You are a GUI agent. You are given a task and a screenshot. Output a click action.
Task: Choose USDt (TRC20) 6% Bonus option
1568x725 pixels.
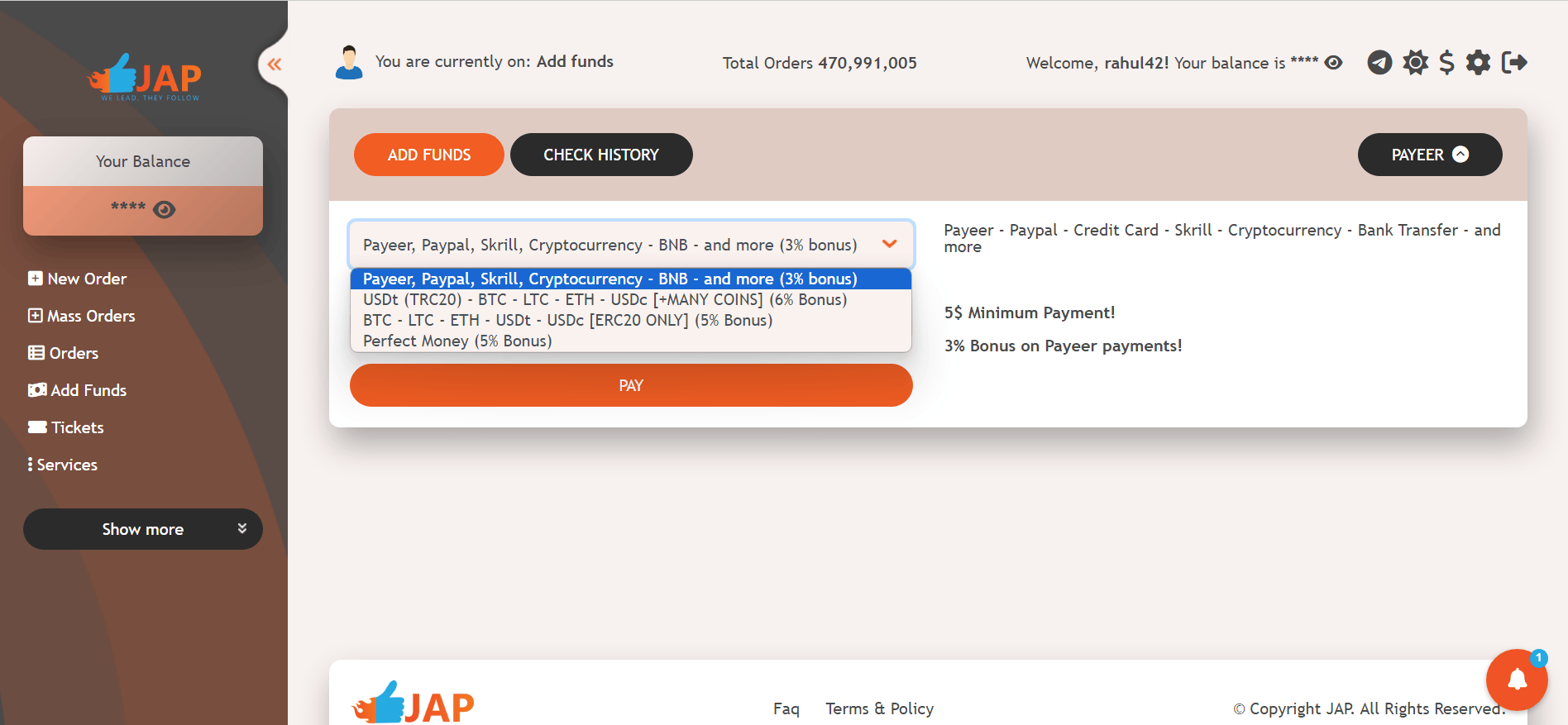point(605,300)
